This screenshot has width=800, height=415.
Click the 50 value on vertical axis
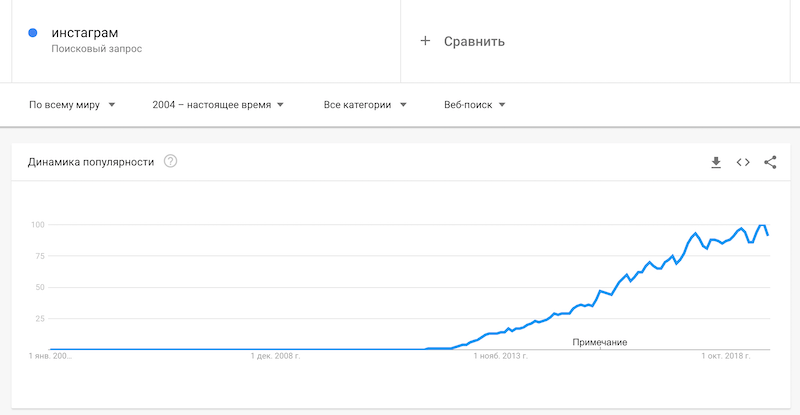click(x=41, y=287)
